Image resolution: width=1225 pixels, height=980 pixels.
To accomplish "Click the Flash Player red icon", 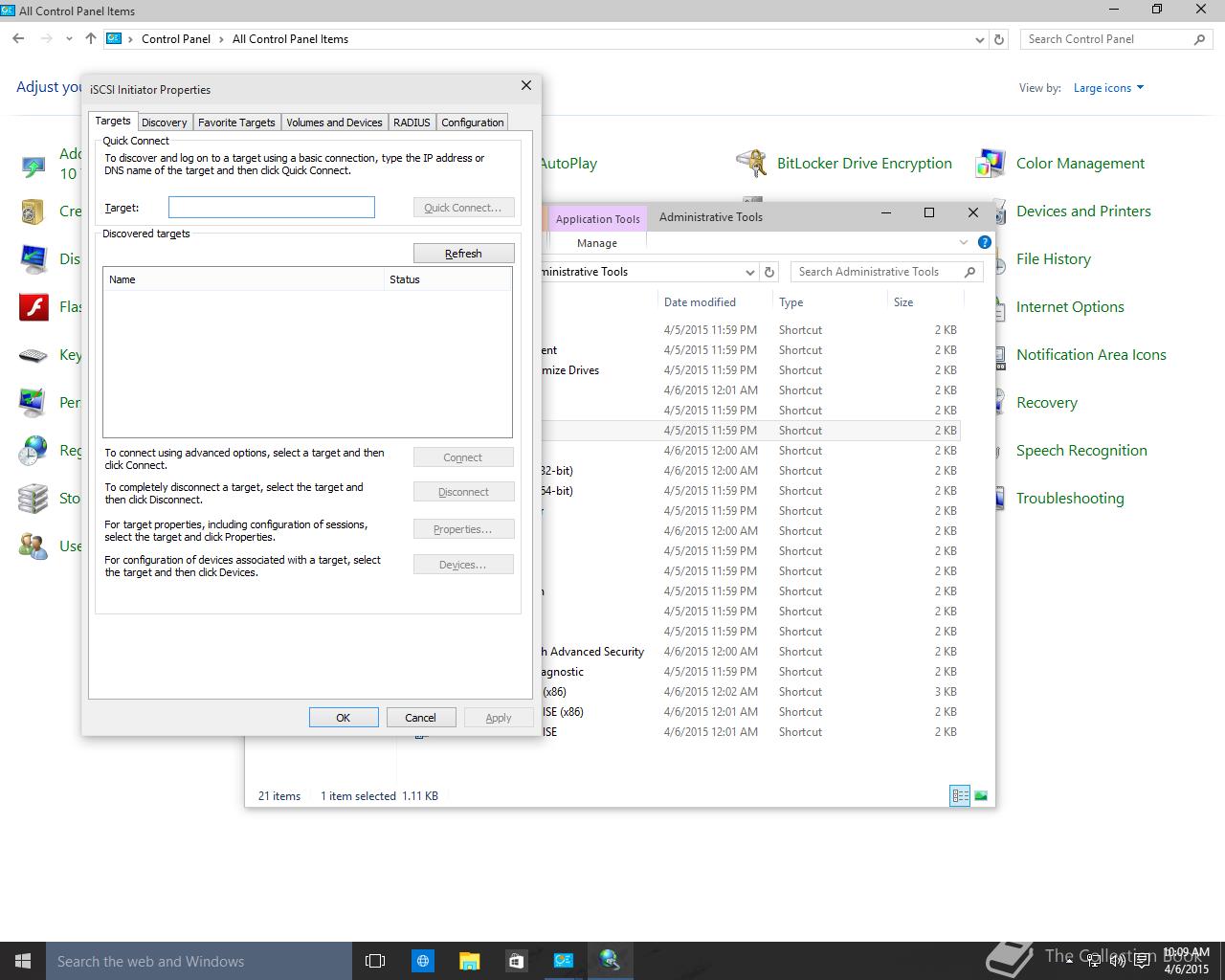I will pos(33,307).
